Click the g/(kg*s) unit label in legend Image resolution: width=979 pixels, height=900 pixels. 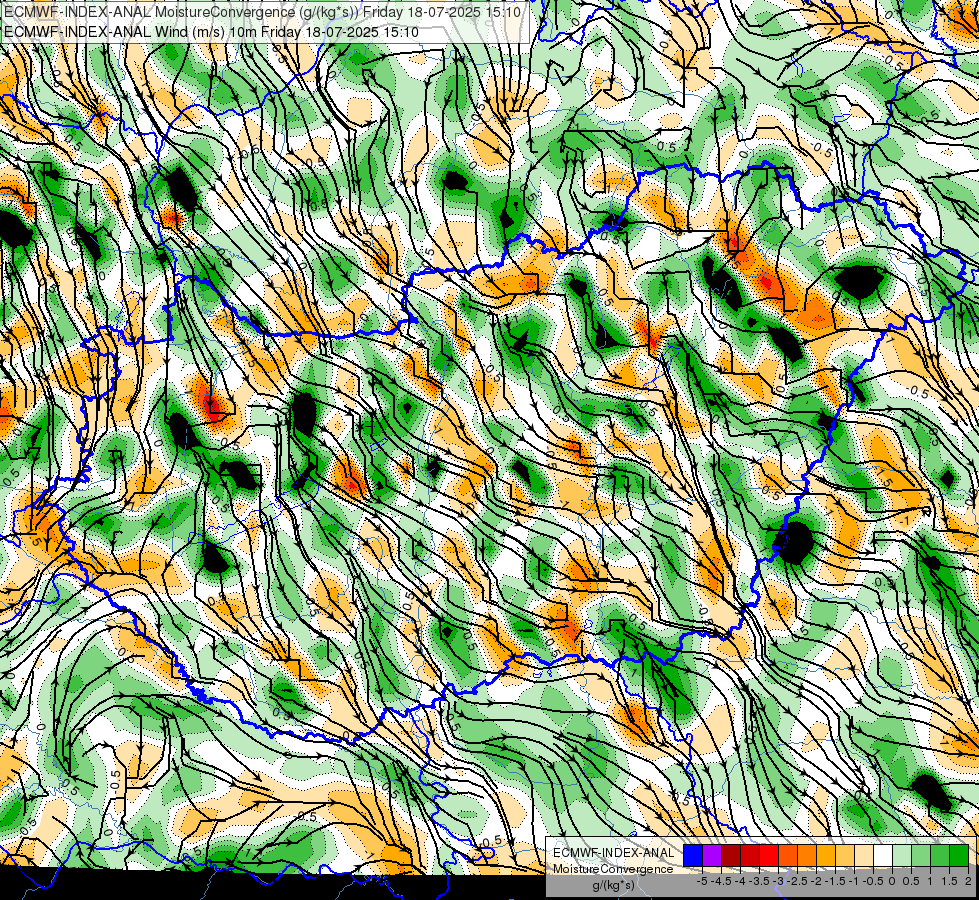point(614,886)
